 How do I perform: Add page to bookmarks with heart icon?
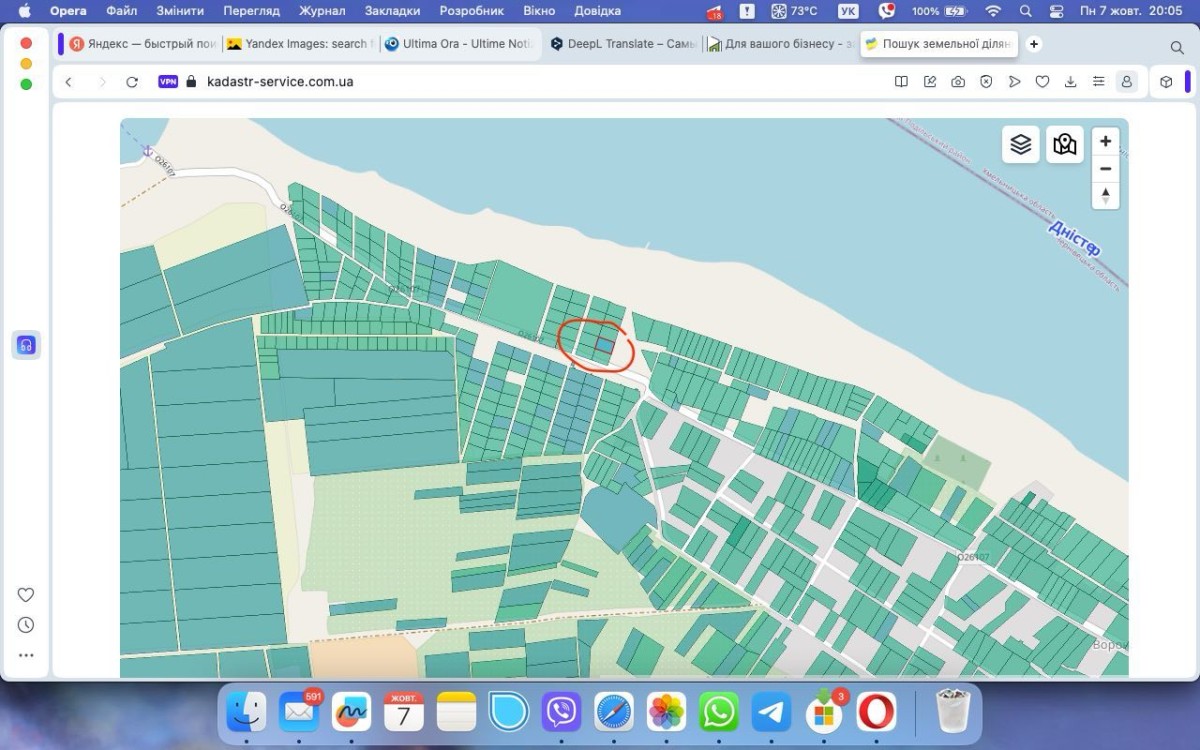pos(1042,82)
